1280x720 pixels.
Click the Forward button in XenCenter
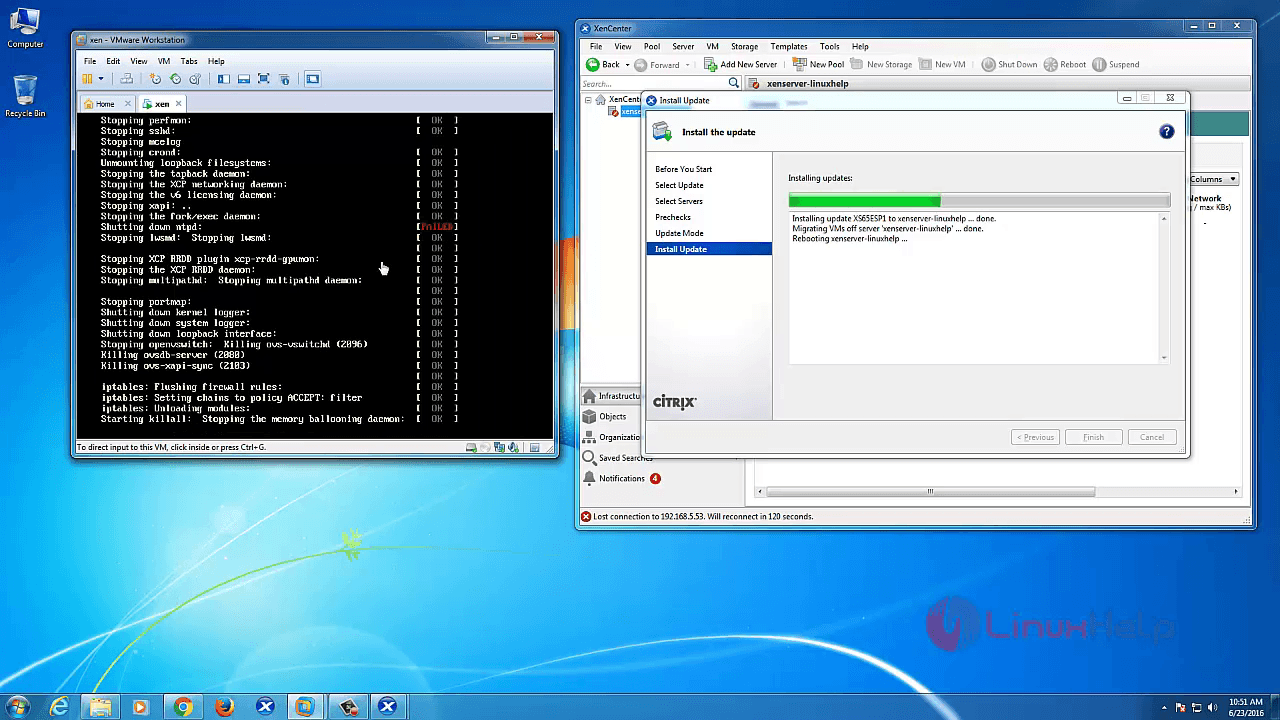pos(656,64)
